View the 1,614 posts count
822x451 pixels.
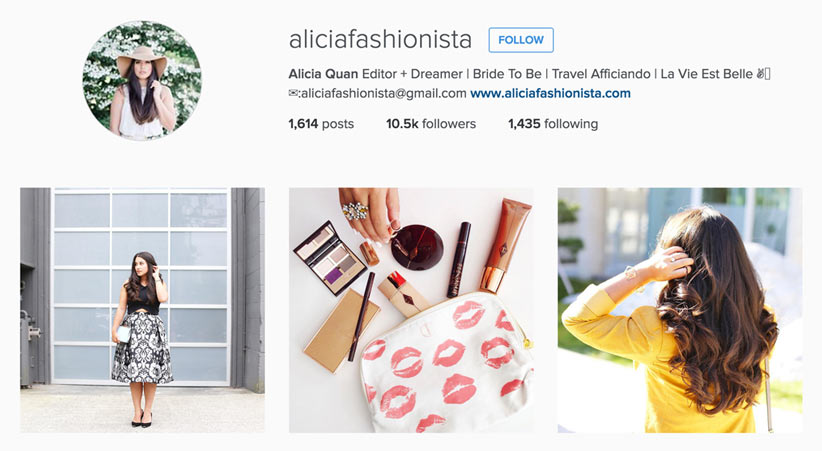[x=321, y=124]
